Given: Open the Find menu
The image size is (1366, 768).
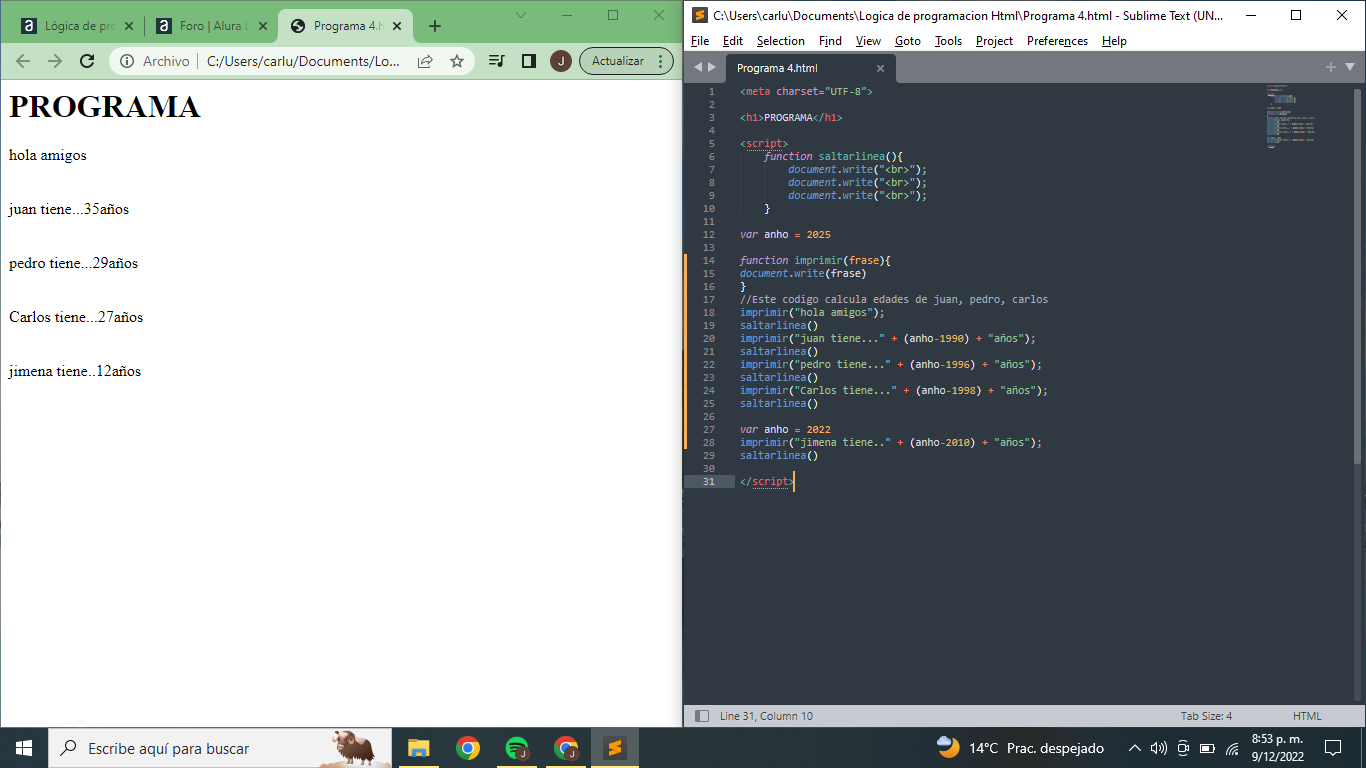Looking at the screenshot, I should click(x=830, y=41).
